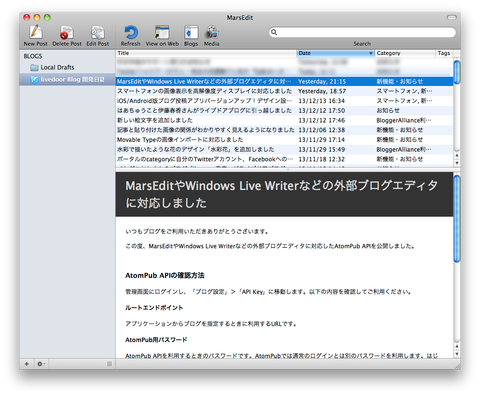Image resolution: width=480 pixels, height=396 pixels.
Task: Toggle Date column sort order arrow
Action: [x=371, y=53]
